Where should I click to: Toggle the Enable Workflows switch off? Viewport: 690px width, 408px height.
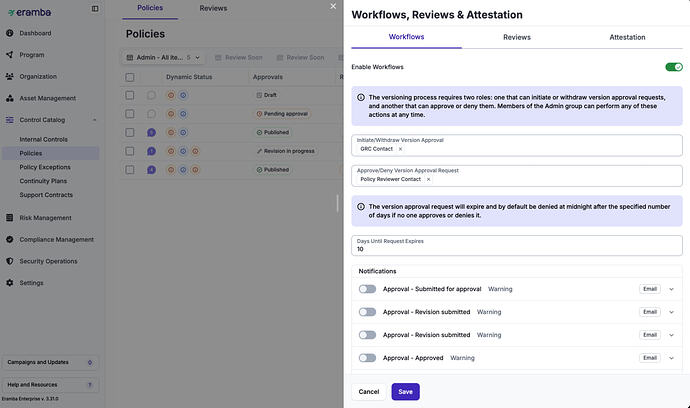(x=674, y=67)
